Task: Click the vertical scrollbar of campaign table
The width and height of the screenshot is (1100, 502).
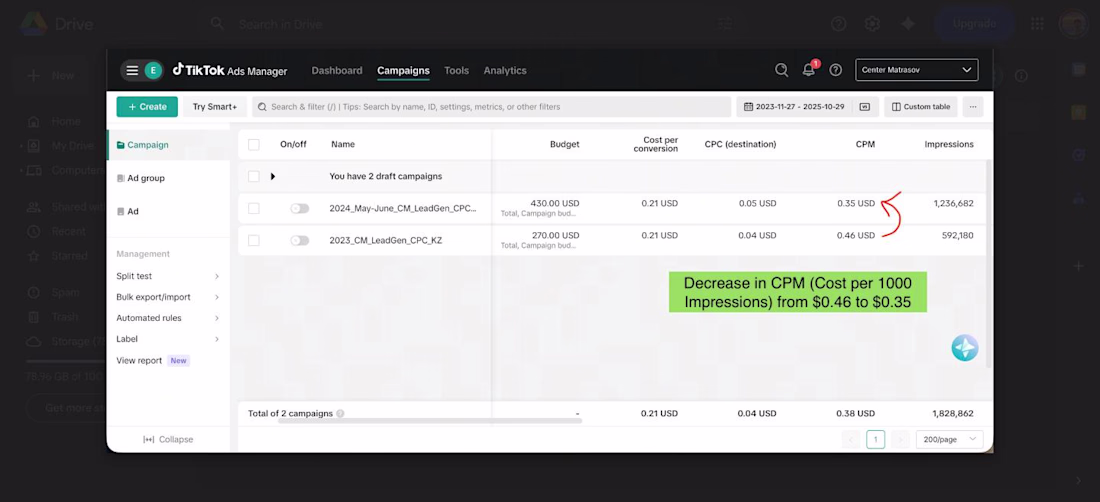Action: click(989, 263)
